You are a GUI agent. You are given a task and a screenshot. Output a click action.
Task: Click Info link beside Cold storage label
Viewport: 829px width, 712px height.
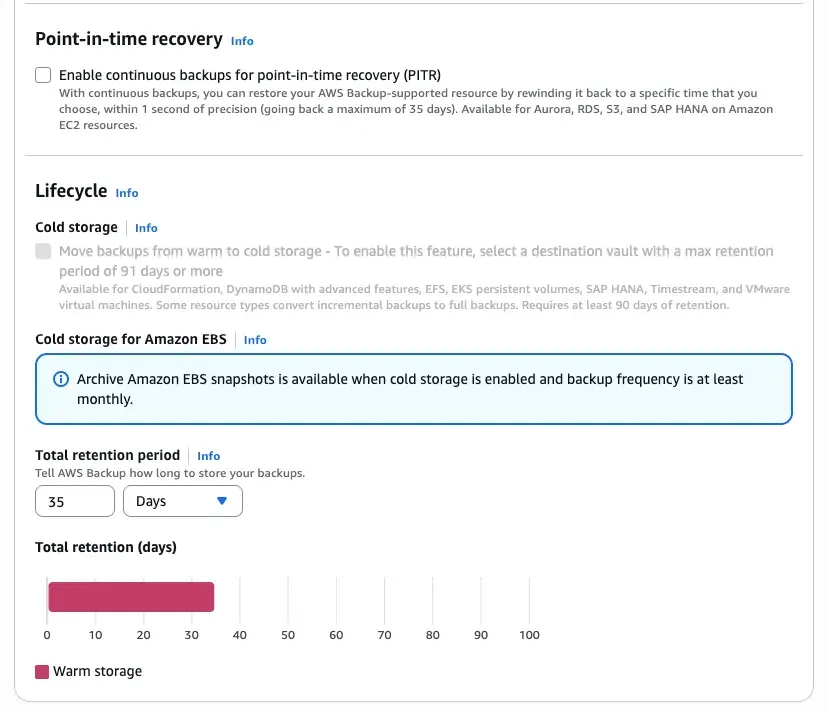146,228
